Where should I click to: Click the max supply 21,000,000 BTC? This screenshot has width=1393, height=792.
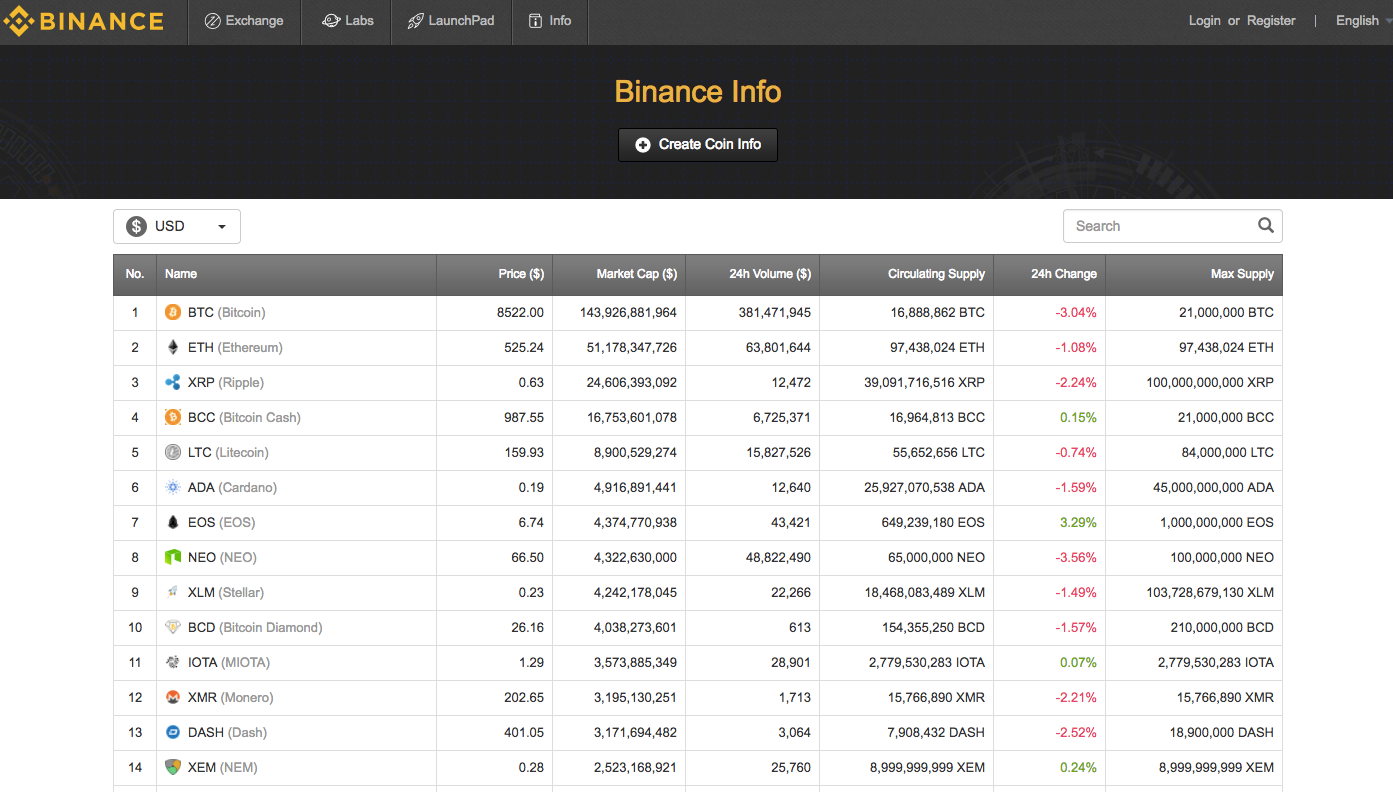pos(1227,313)
